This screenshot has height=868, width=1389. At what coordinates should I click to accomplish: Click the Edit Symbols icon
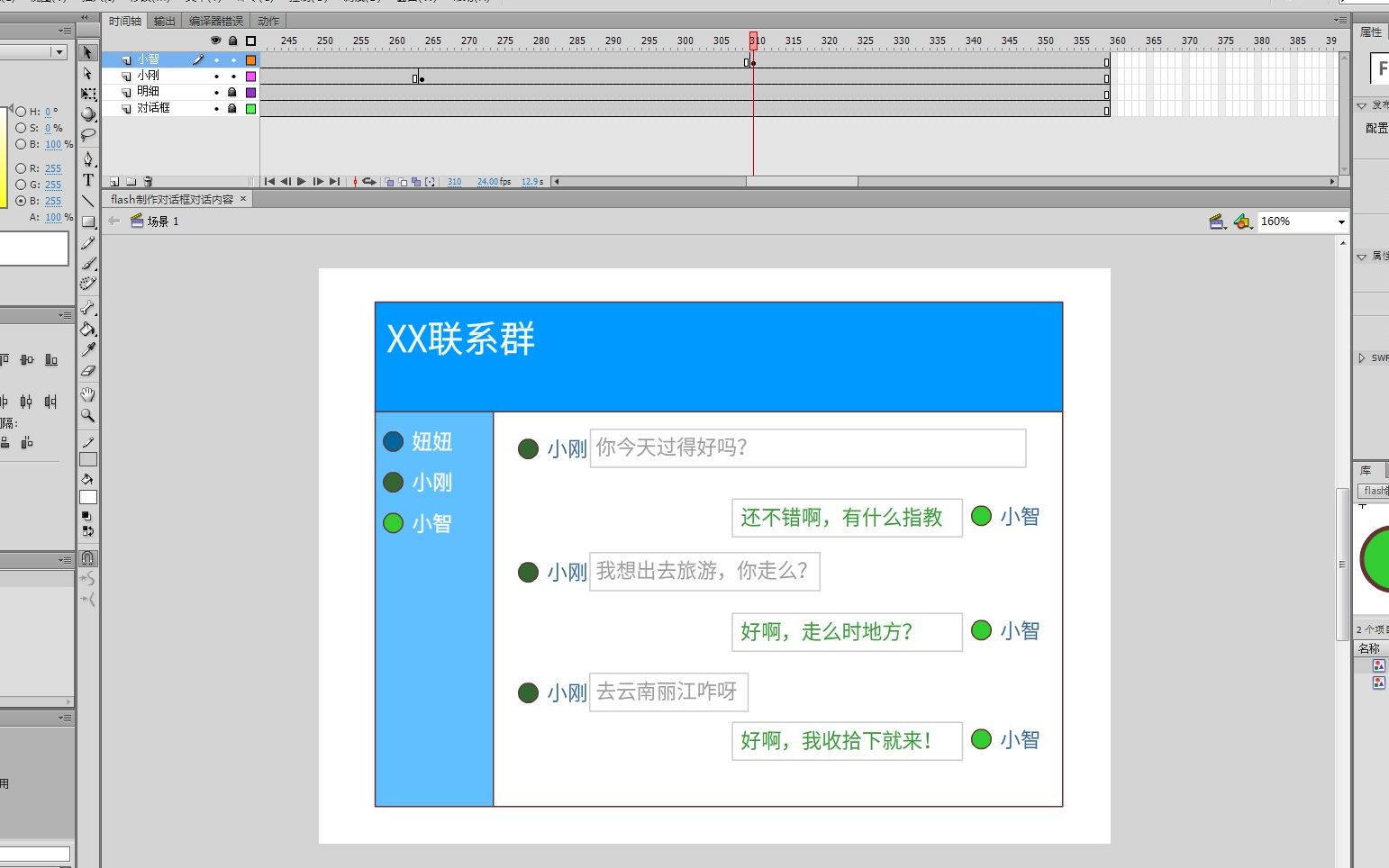(x=1243, y=222)
